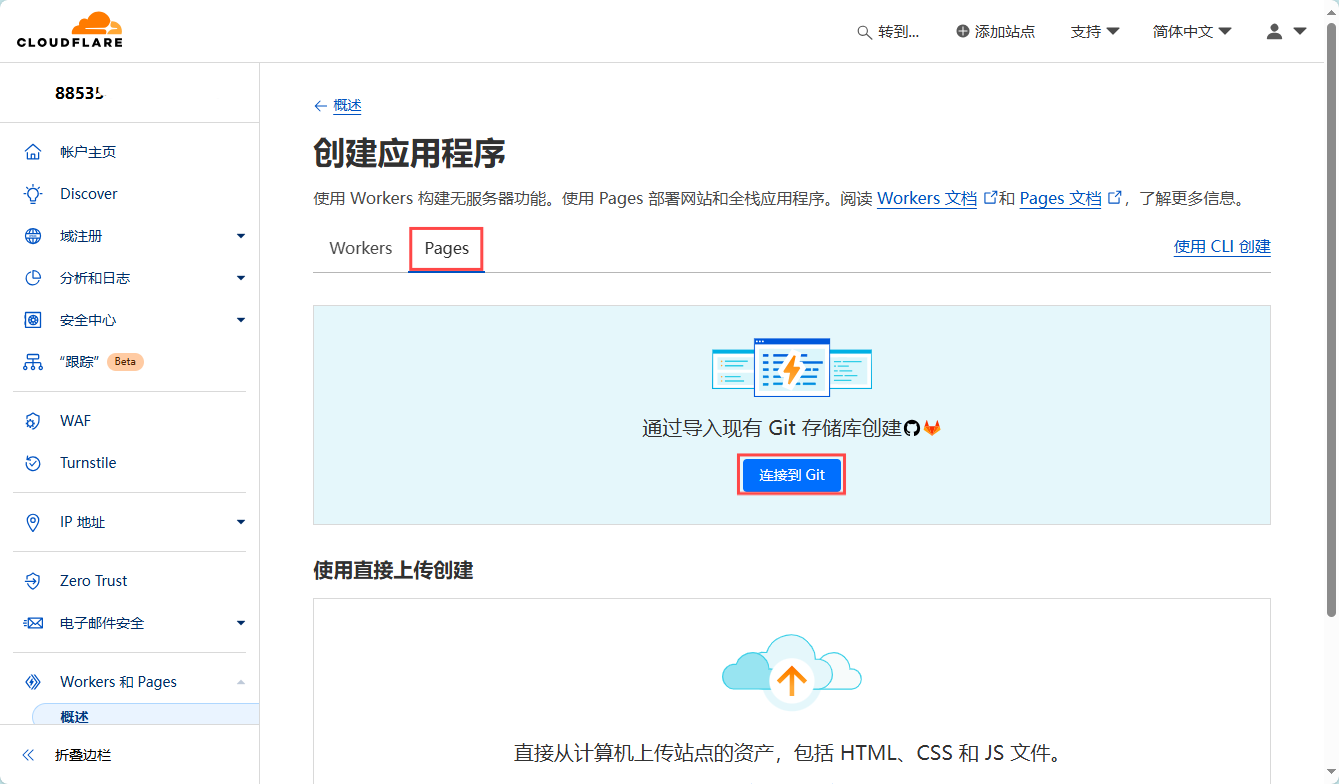Viewport: 1339px width, 784px height.
Task: Click the 通过导入现有 Git 存储库创建 text
Action: click(771, 428)
